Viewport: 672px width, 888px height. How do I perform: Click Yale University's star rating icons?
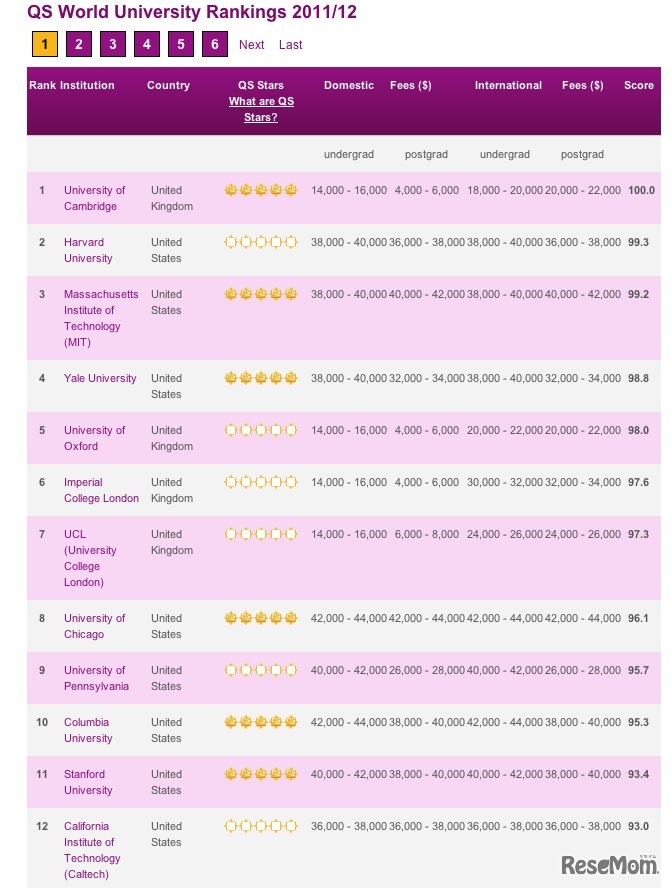[259, 378]
